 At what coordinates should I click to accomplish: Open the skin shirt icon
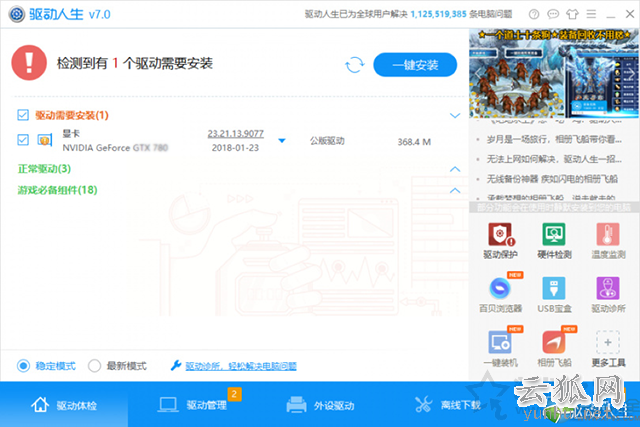coord(572,14)
